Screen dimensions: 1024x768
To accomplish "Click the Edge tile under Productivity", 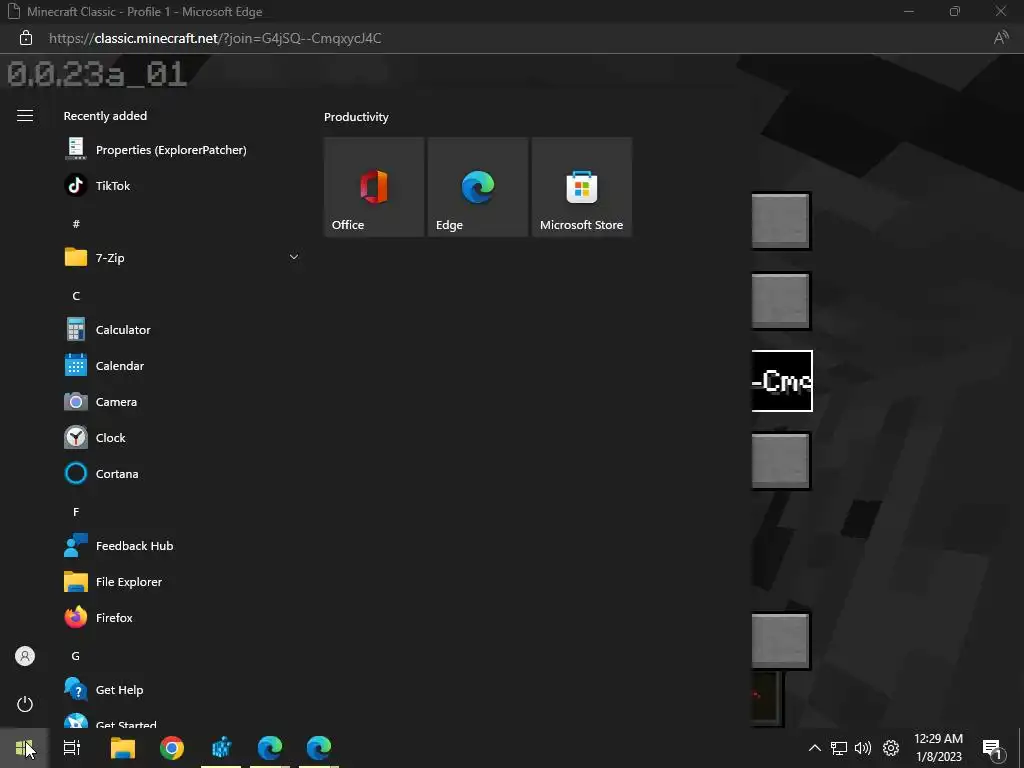I will point(478,187).
